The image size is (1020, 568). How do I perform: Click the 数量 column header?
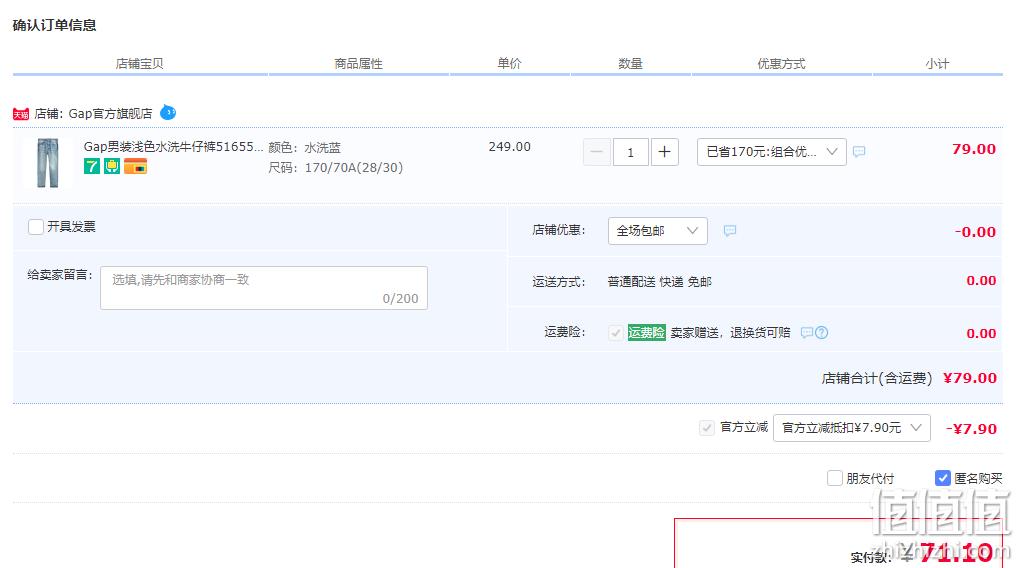tap(630, 64)
